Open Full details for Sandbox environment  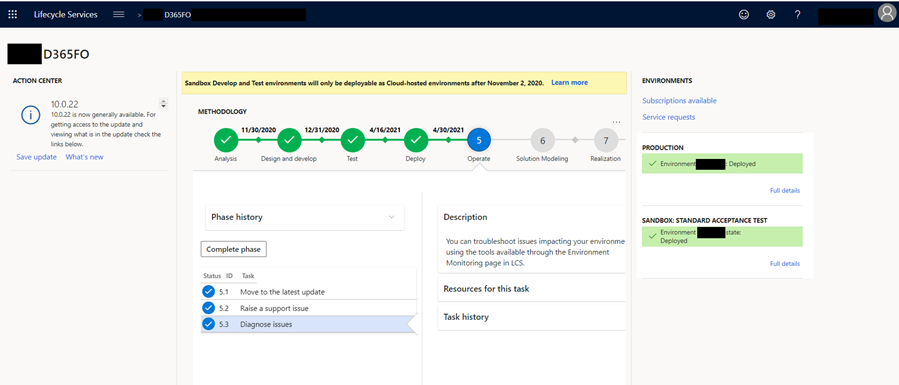click(x=785, y=264)
